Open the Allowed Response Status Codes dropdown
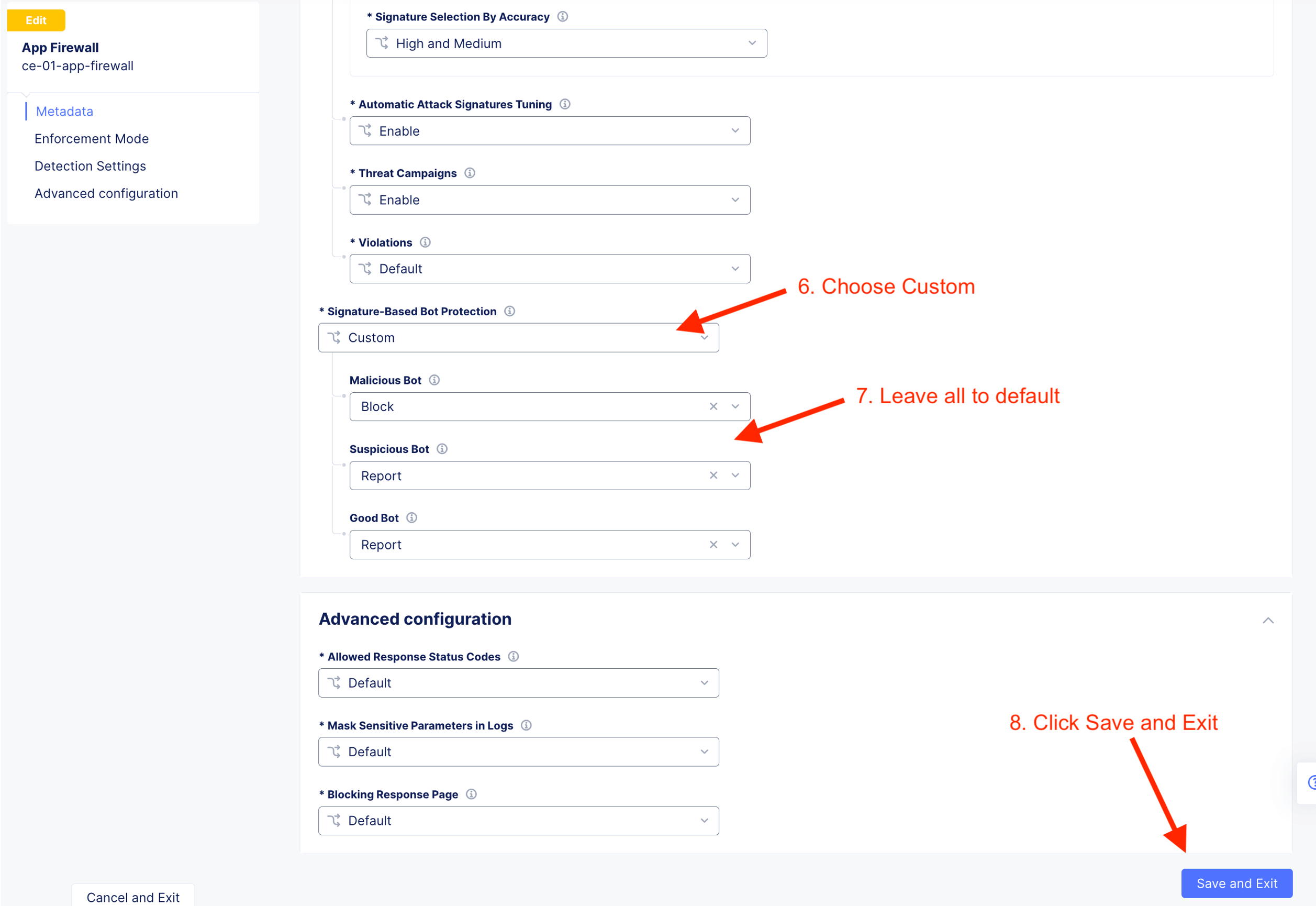 pyautogui.click(x=518, y=683)
